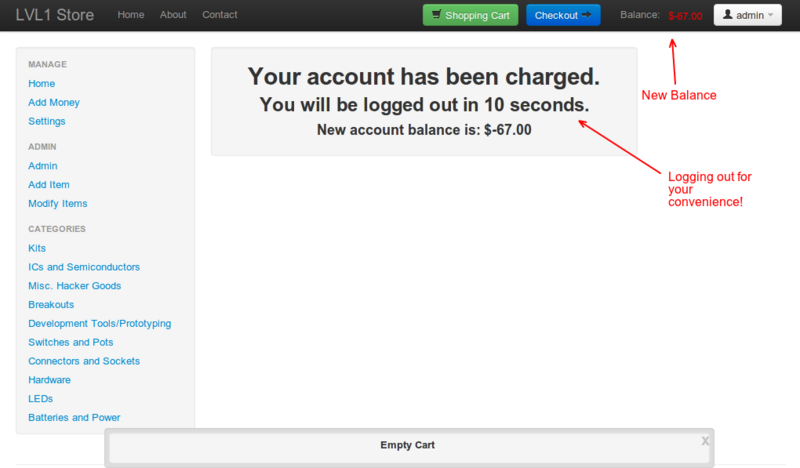Select Add Money in sidebar

point(54,102)
